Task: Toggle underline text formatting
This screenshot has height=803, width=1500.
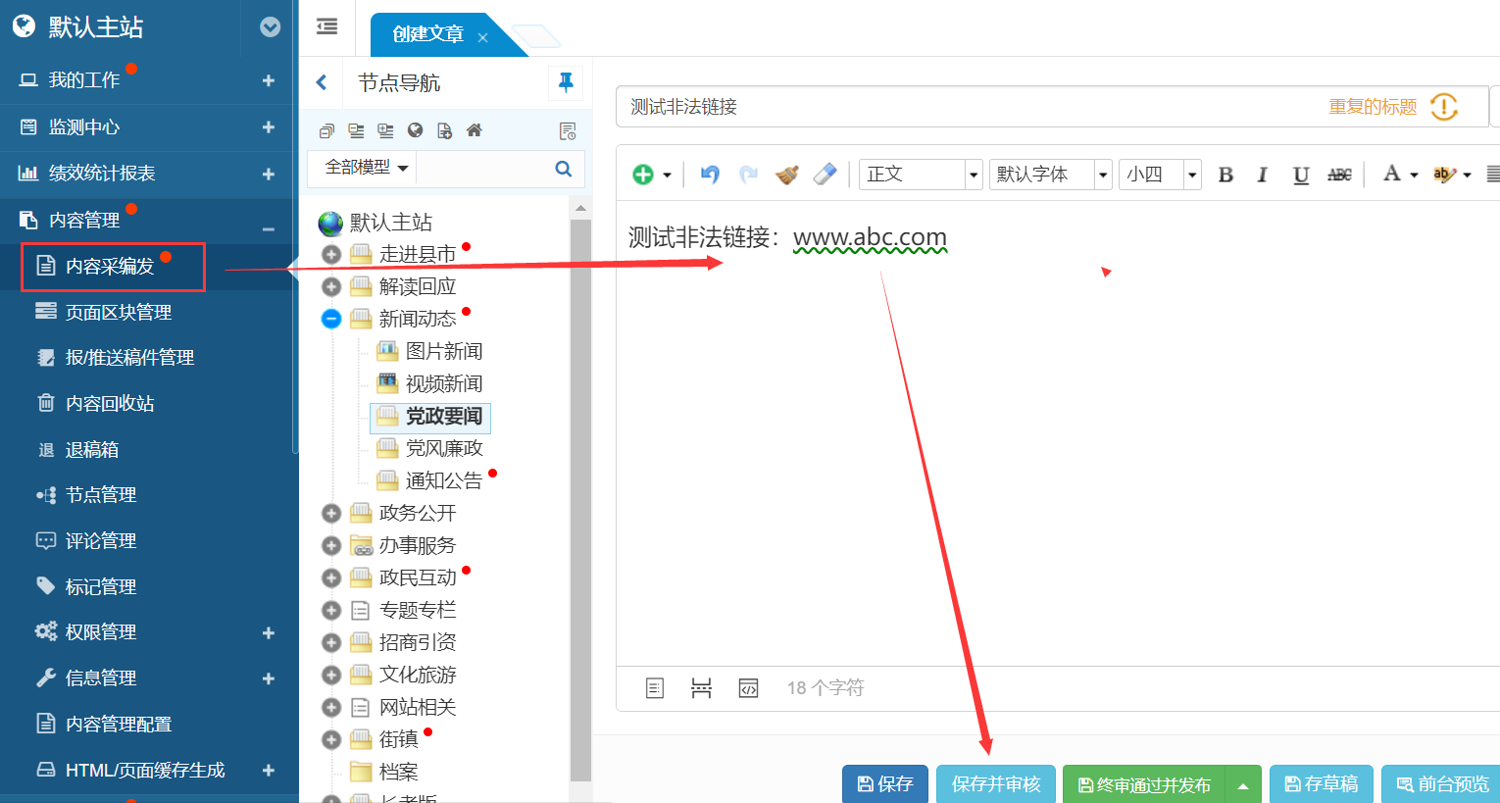Action: (1300, 175)
